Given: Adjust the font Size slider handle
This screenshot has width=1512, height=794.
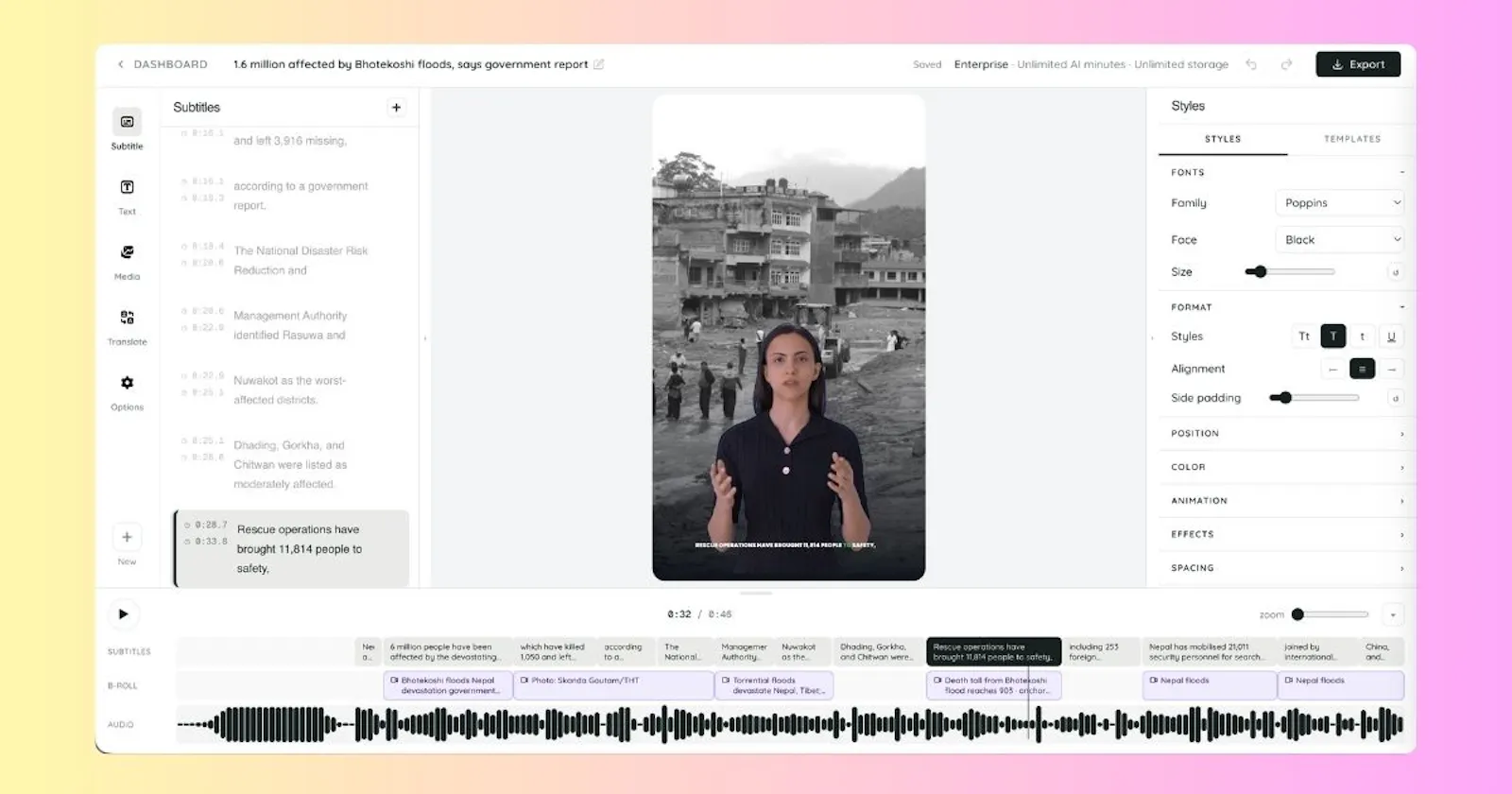Looking at the screenshot, I should click(1260, 272).
